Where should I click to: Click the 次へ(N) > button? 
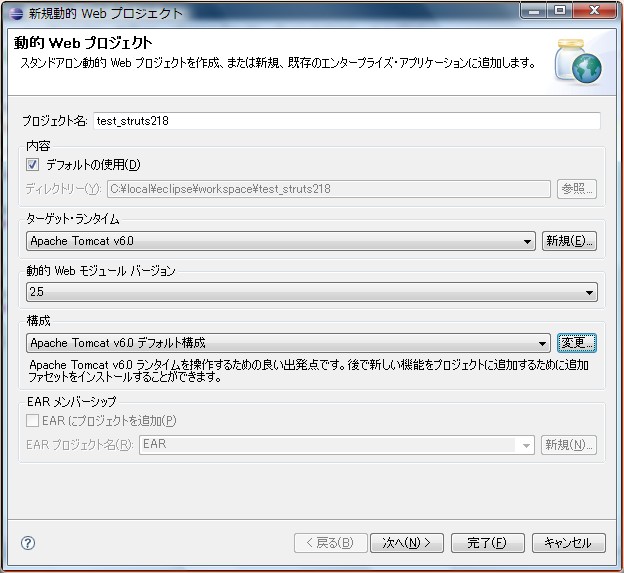pyautogui.click(x=406, y=543)
